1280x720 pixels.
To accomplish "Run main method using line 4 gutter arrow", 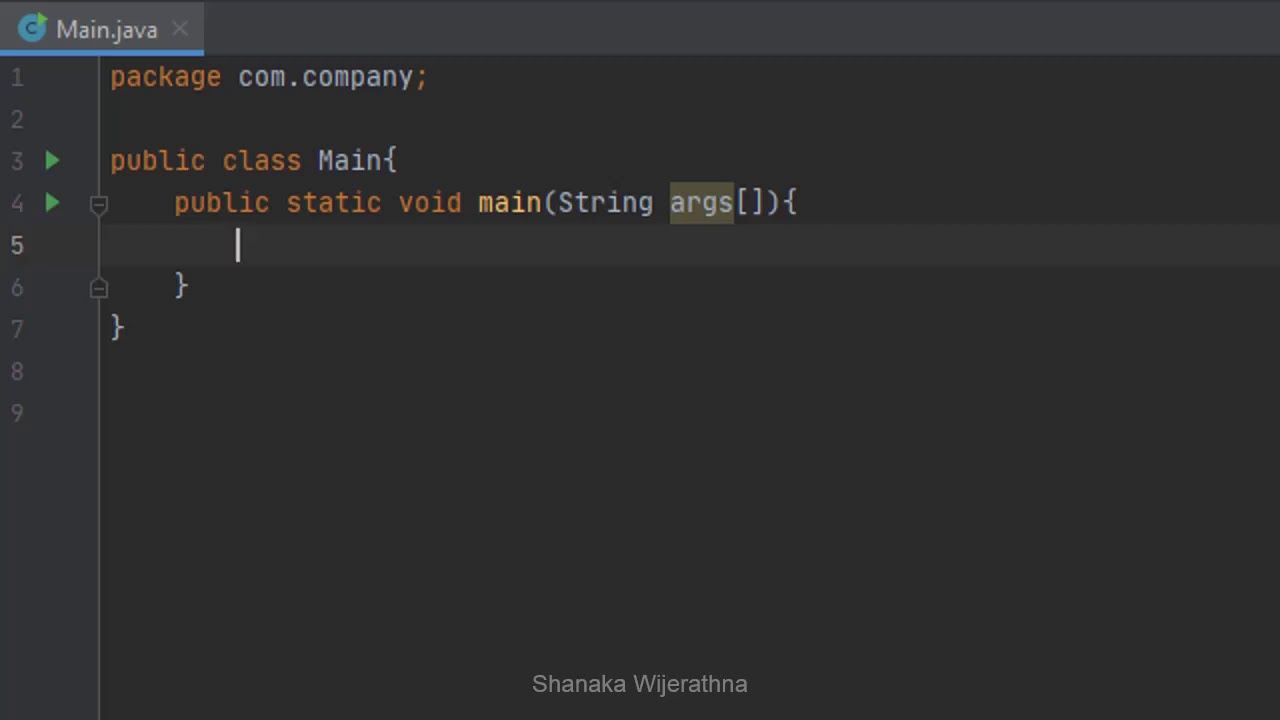I will tap(52, 202).
